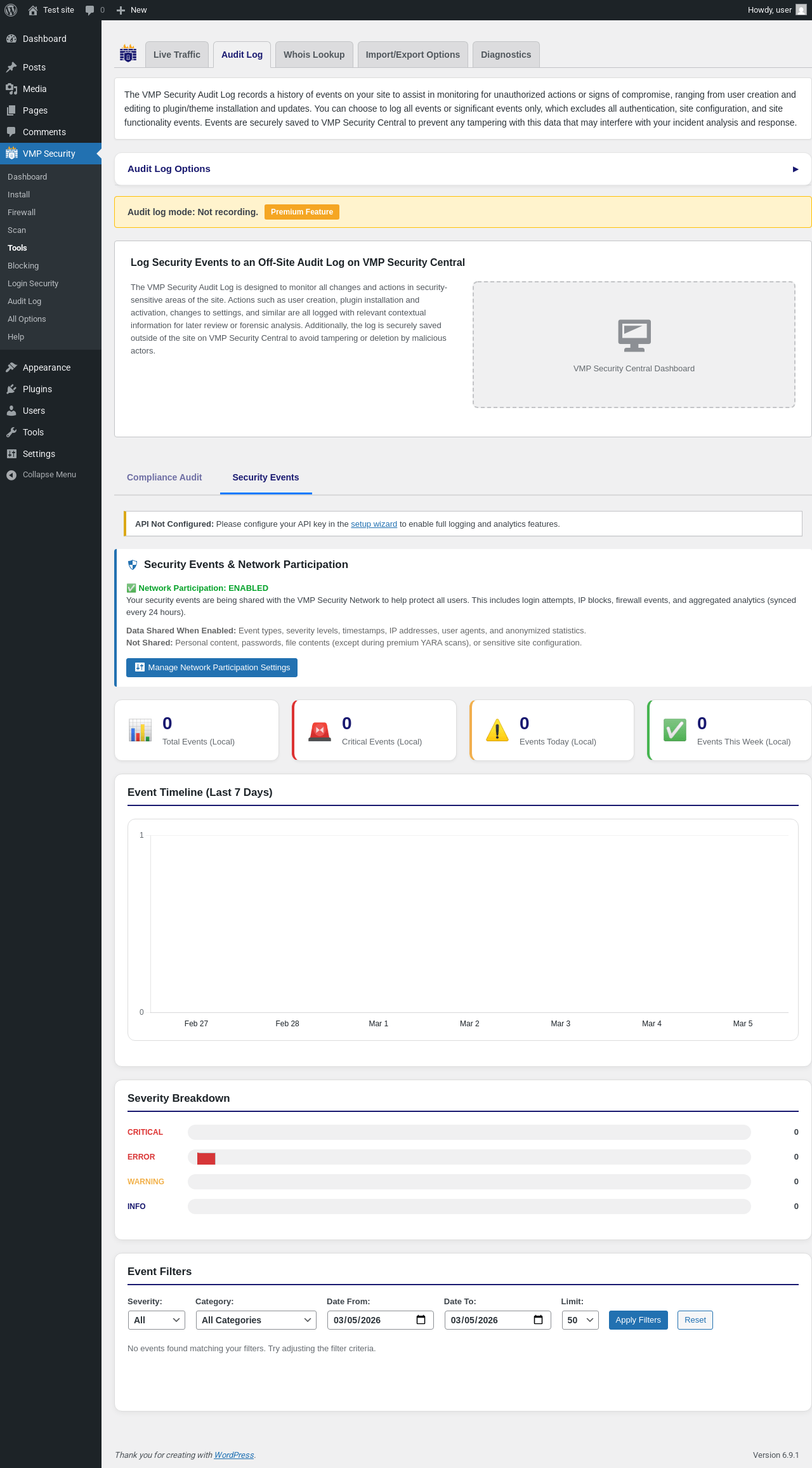Click the bar chart Total Events icon
The image size is (812, 1468).
[x=140, y=730]
